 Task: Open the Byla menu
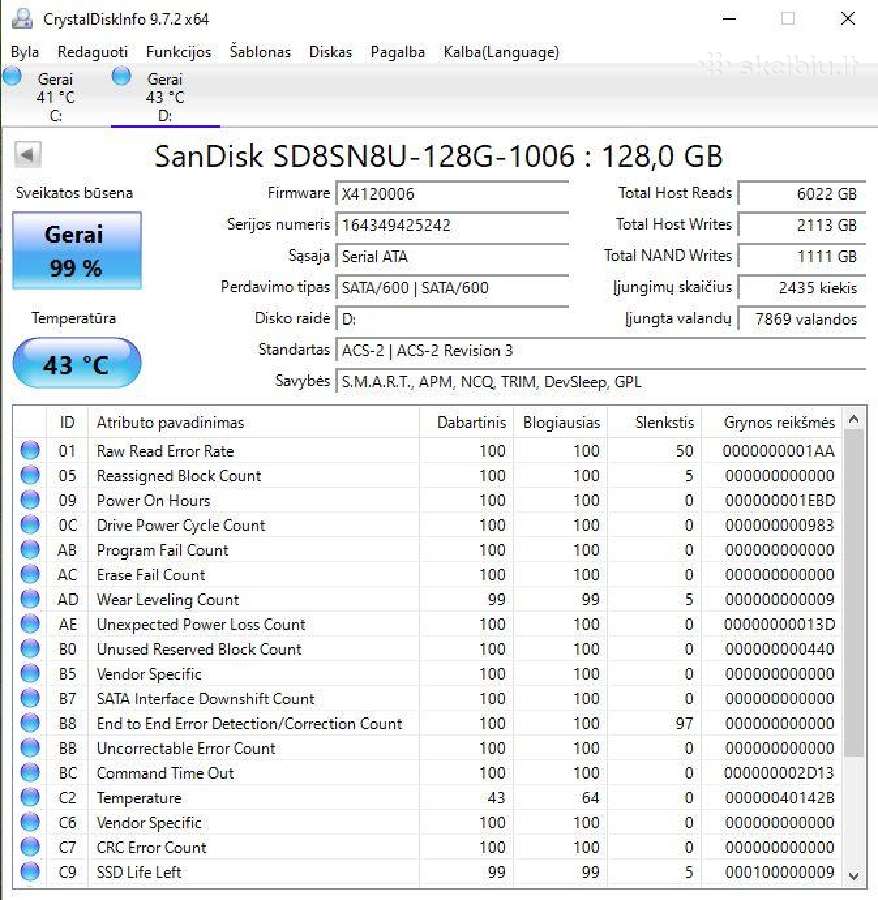tap(25, 52)
